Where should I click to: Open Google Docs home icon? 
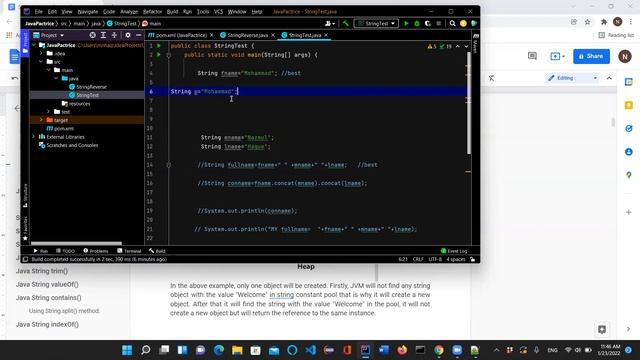14,57
